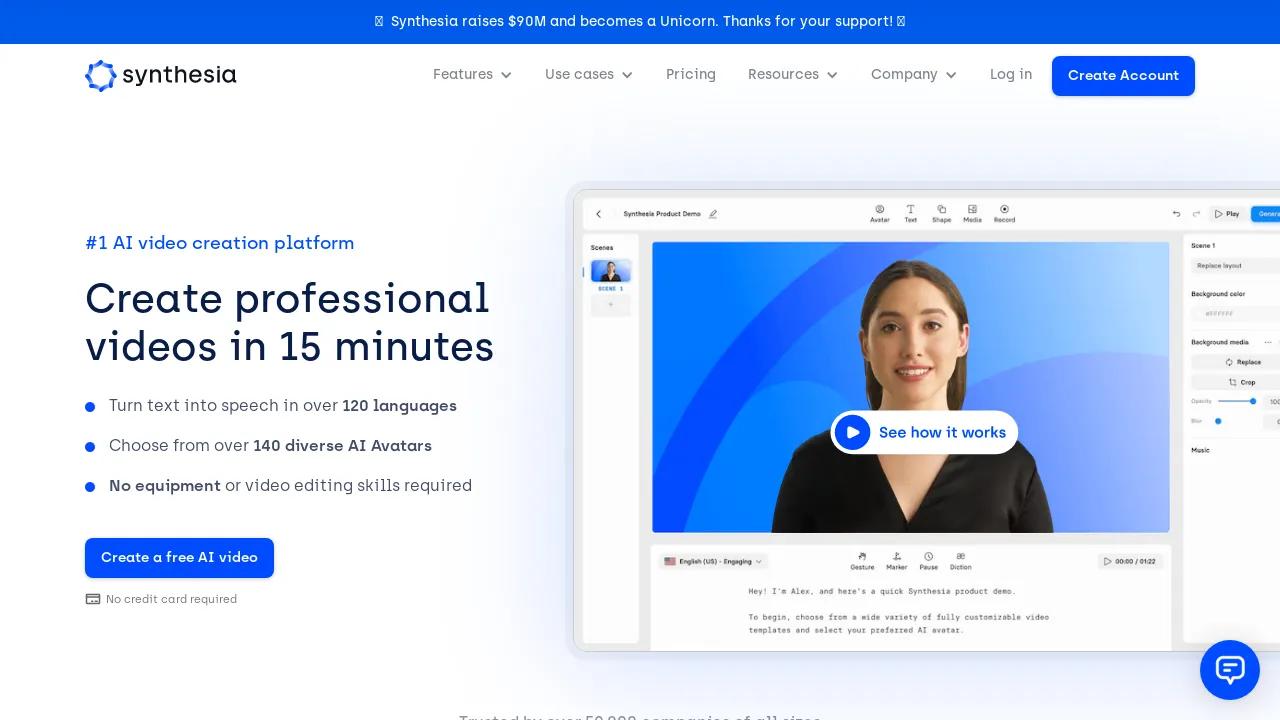This screenshot has width=1280, height=720.
Task: Click the Opacity slider handle
Action: [x=1253, y=401]
